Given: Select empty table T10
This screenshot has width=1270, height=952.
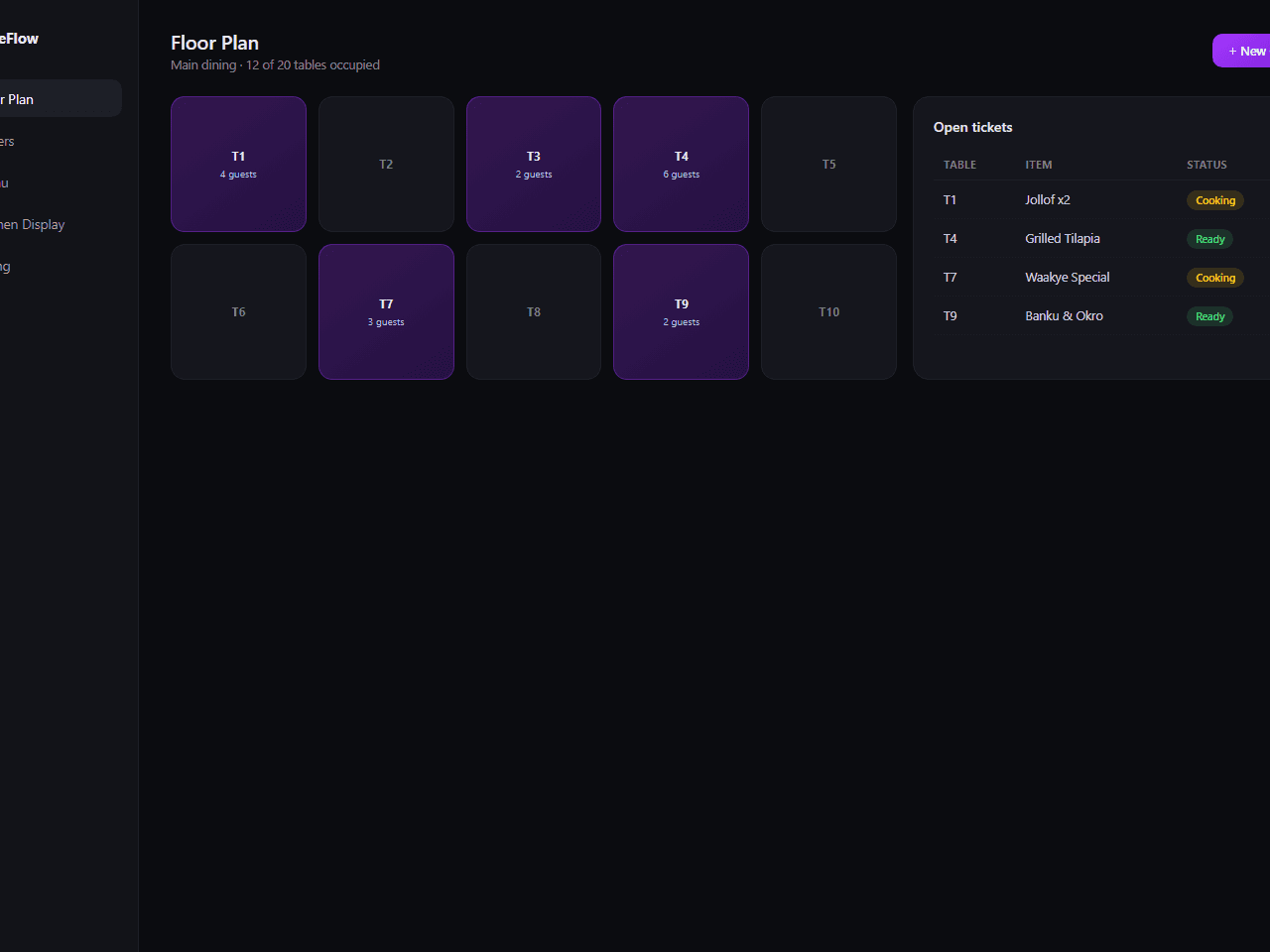Looking at the screenshot, I should 828,311.
